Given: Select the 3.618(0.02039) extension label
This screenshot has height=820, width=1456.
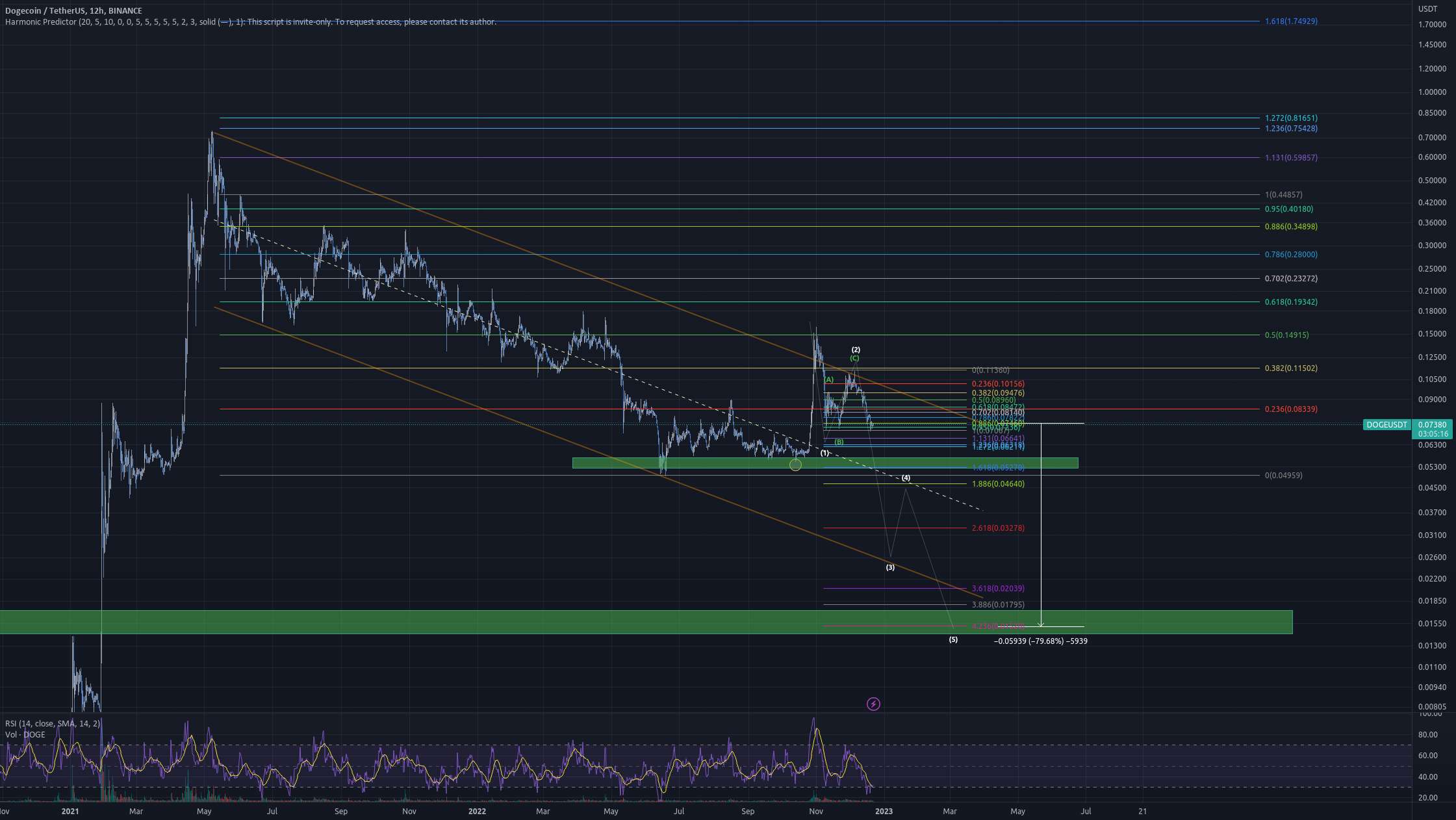Looking at the screenshot, I should coord(998,589).
